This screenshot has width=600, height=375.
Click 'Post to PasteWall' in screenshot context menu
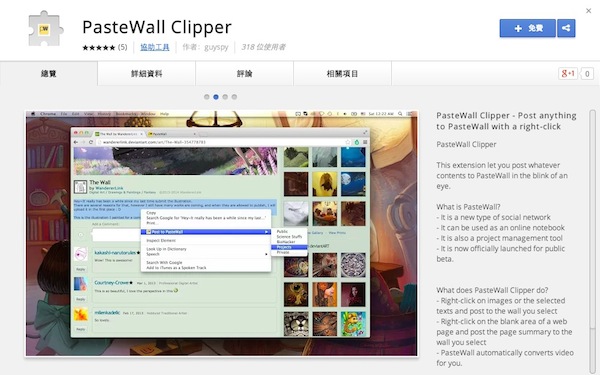click(206, 232)
